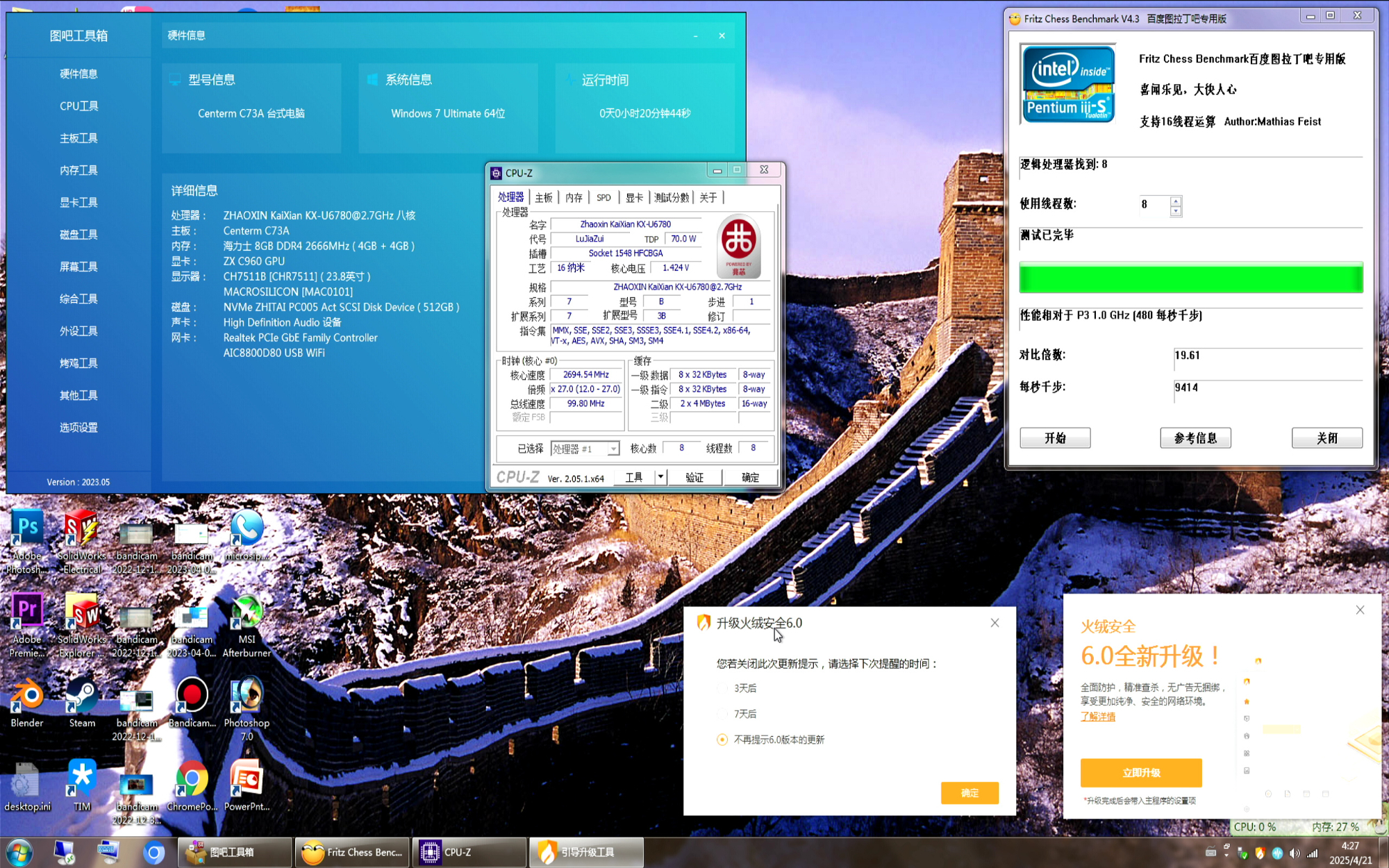1389x868 pixels.
Task: Open 处理器 #1 selection dropdown in CPU-Z
Action: pos(585,449)
